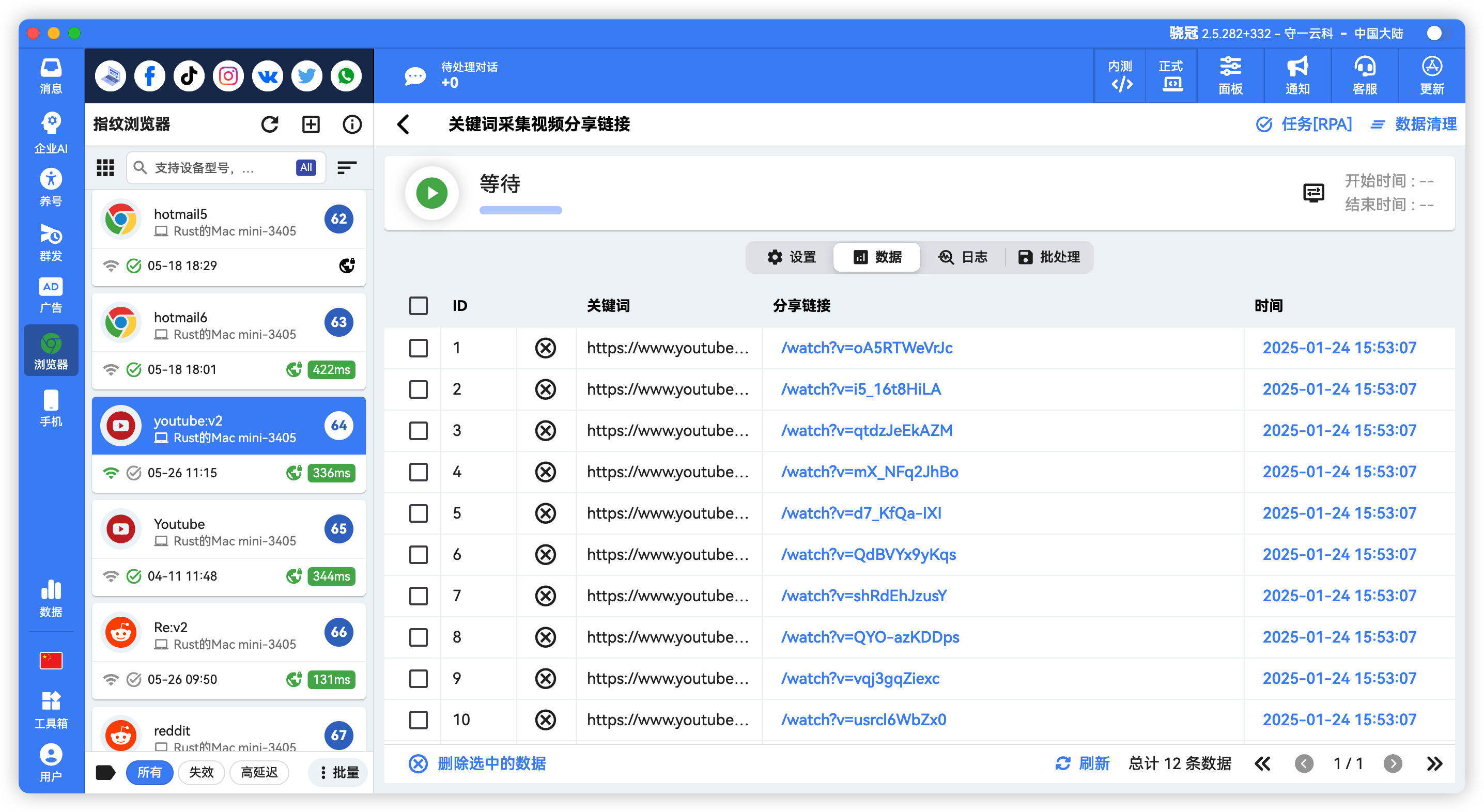Image resolution: width=1484 pixels, height=812 pixels.
Task: Click 删除选中的数据 to delete selected data
Action: [x=491, y=763]
